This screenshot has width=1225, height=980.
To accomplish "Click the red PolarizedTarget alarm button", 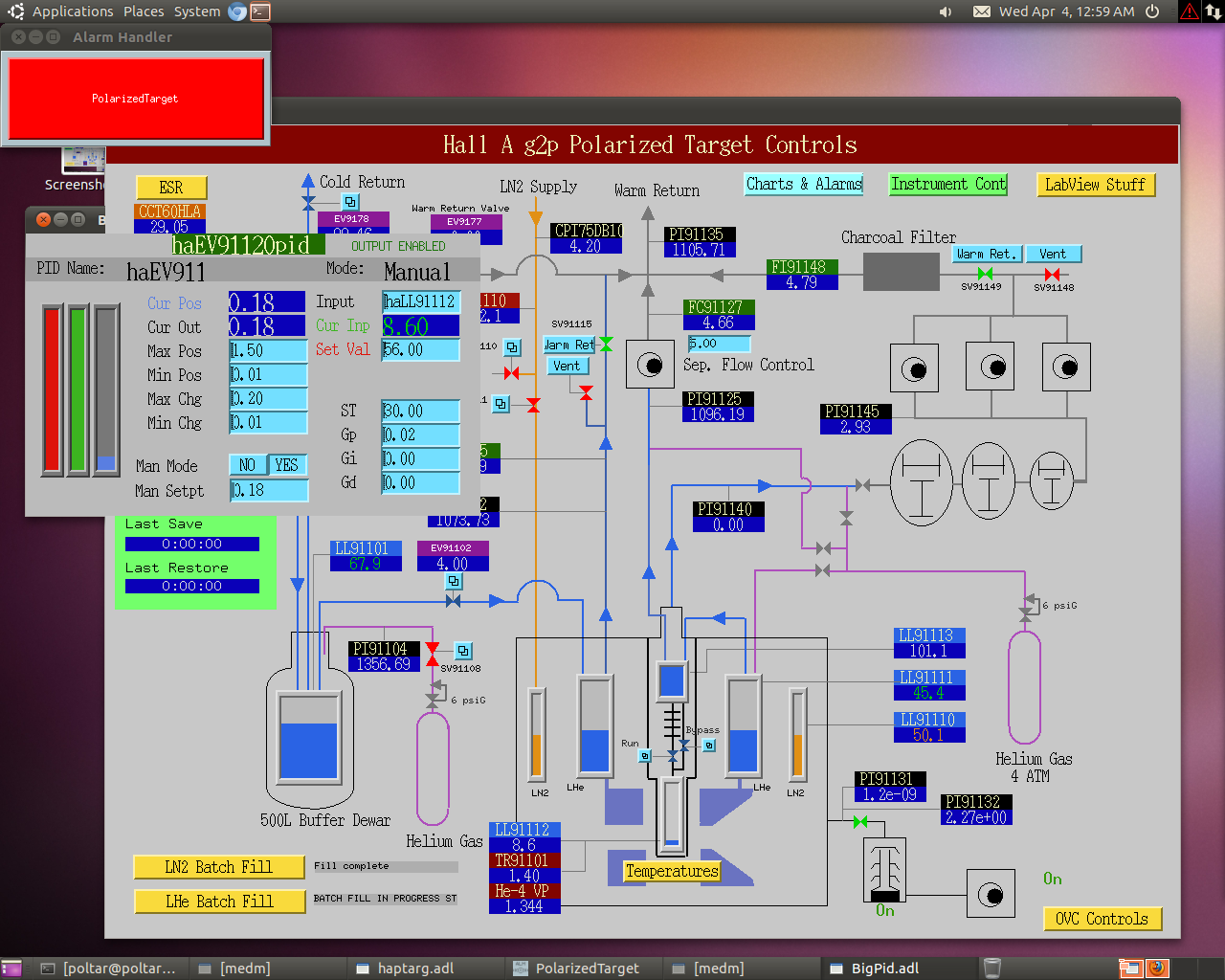I will pyautogui.click(x=136, y=99).
